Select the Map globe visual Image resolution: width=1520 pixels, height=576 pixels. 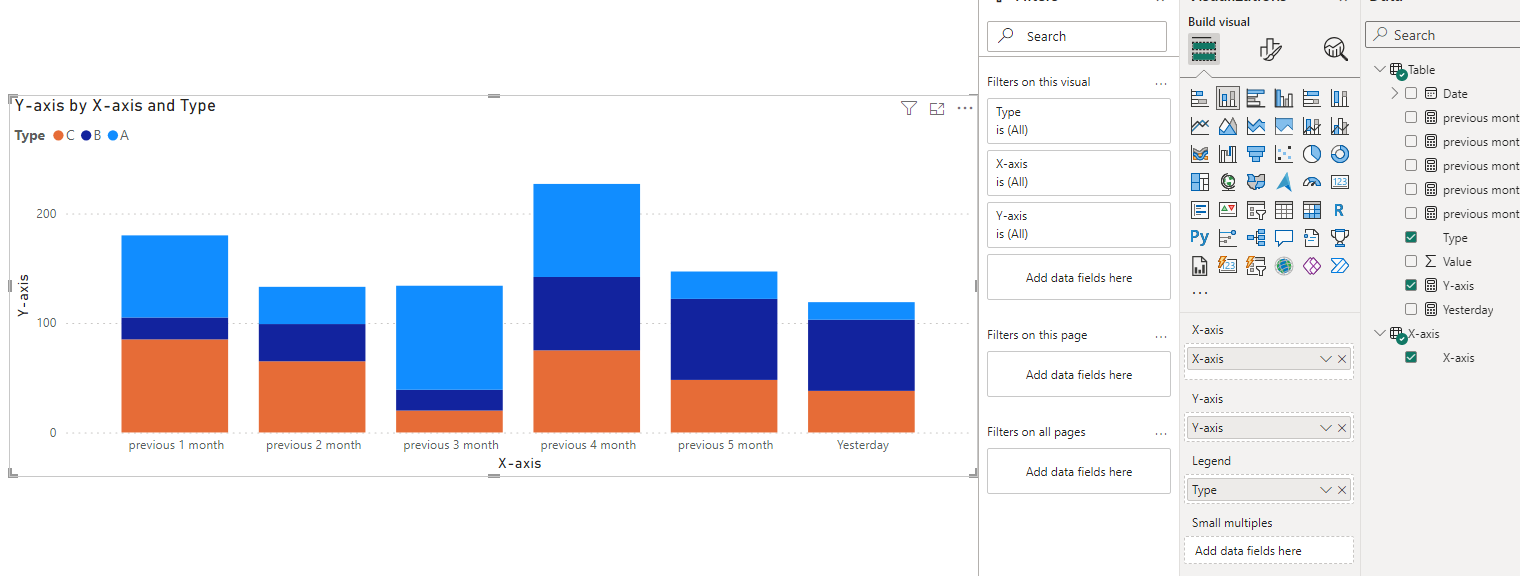pos(1228,182)
